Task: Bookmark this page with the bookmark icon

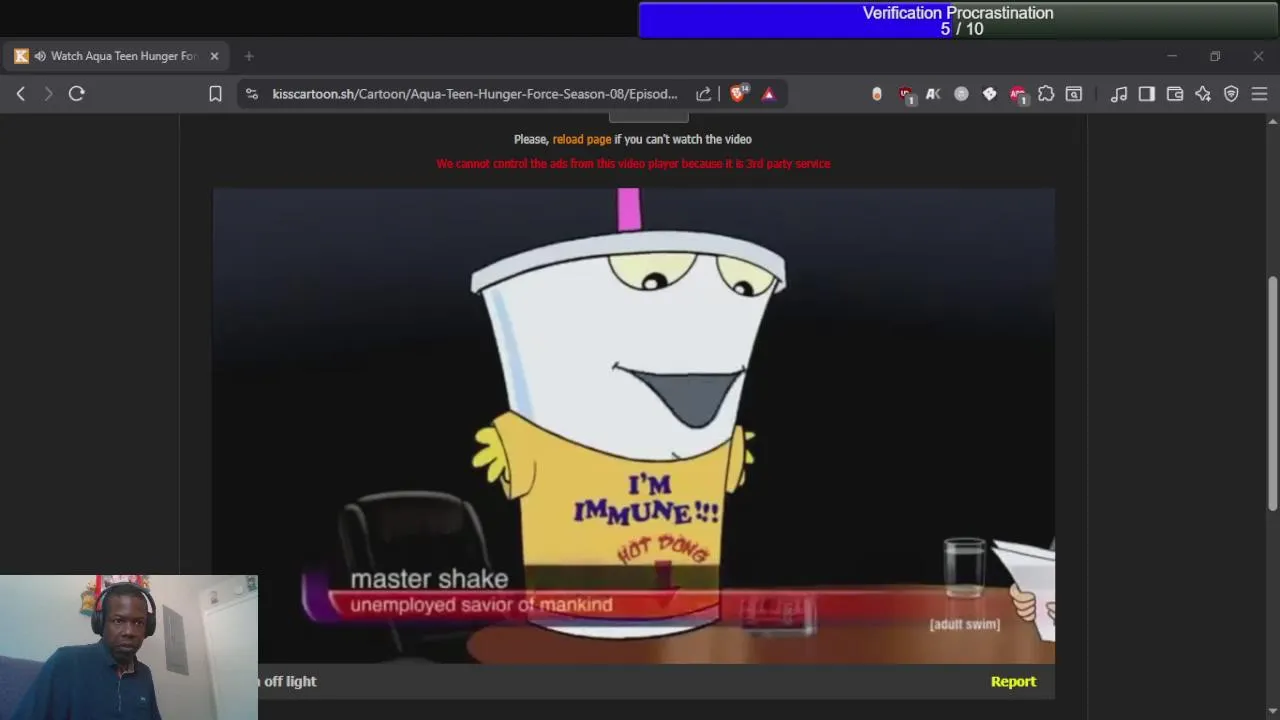Action: [215, 94]
